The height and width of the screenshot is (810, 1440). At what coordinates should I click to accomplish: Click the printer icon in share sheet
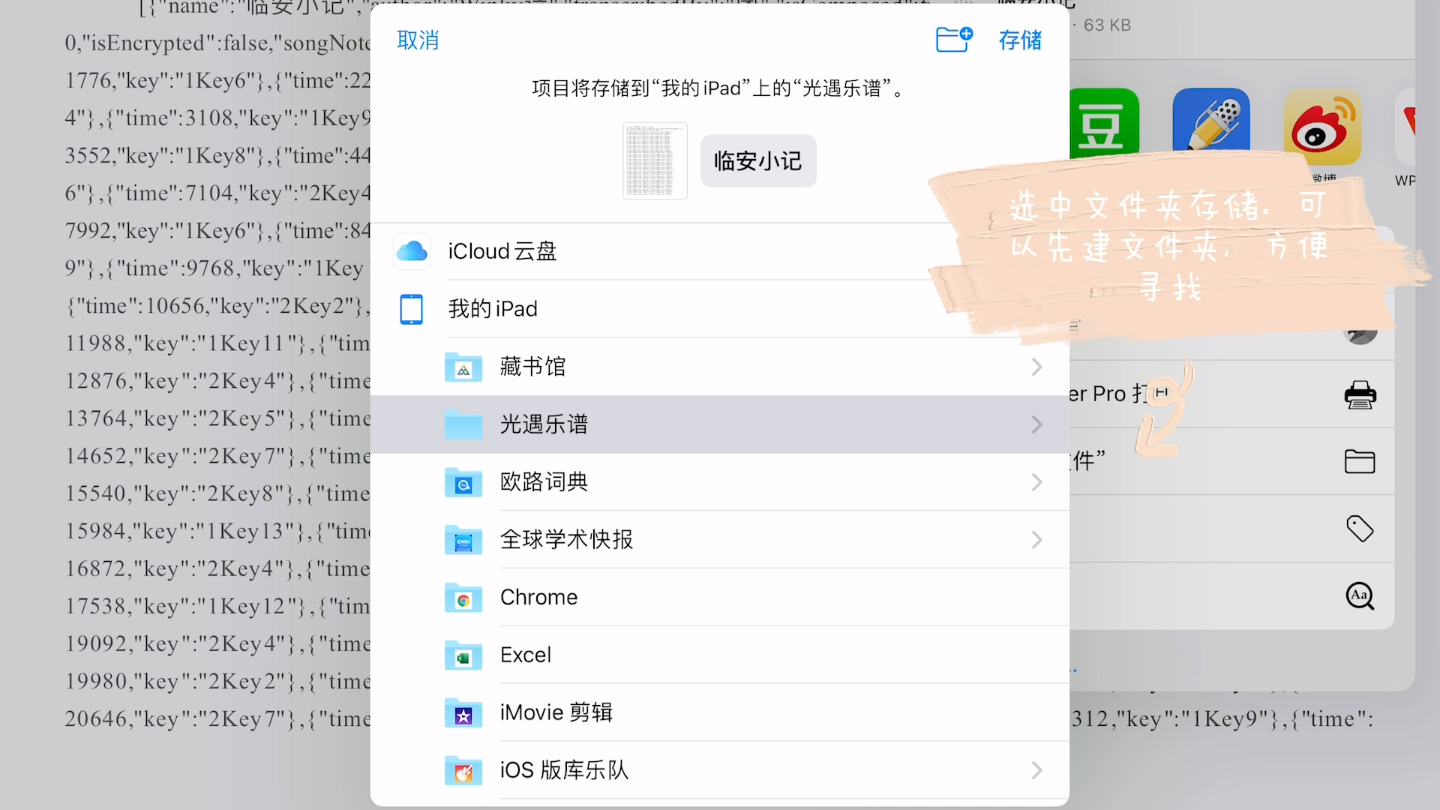click(1360, 395)
